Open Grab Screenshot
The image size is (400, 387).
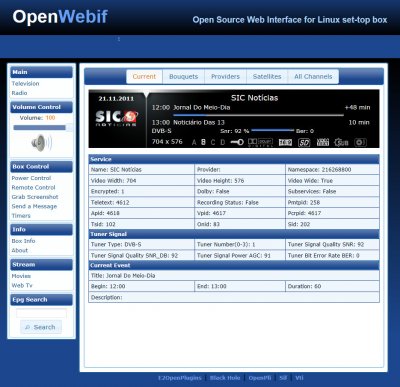[35, 197]
